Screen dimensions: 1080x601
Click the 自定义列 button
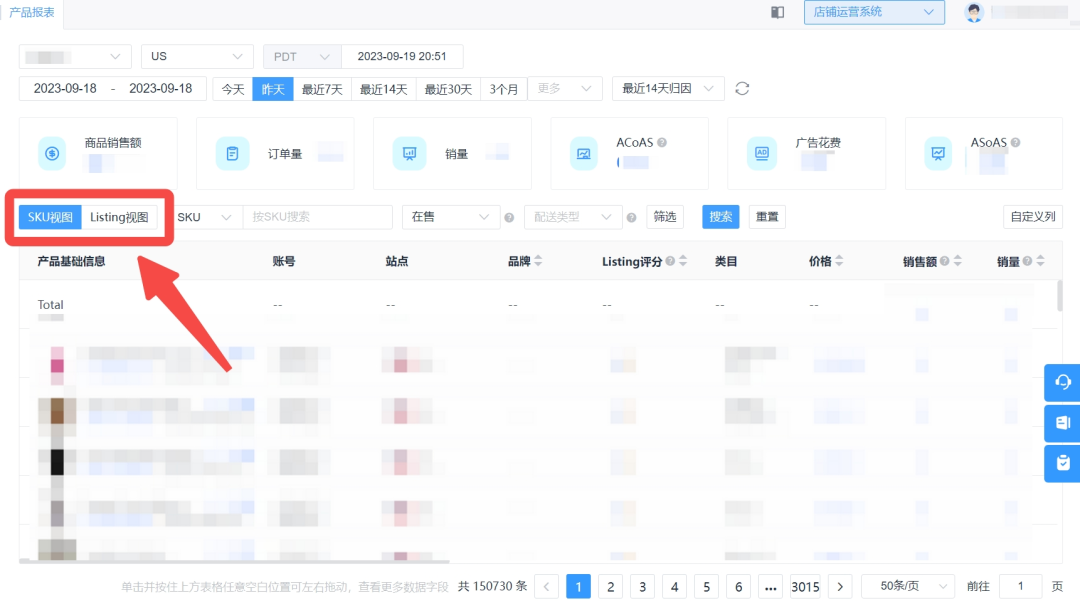pyautogui.click(x=1032, y=216)
